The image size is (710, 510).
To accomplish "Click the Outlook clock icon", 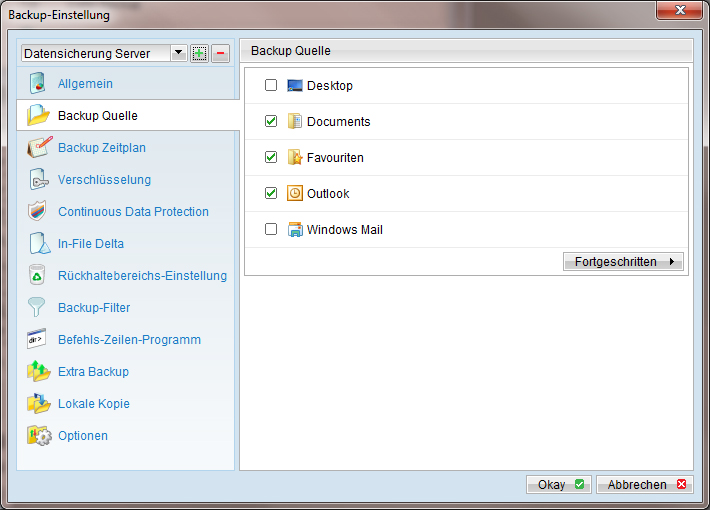I will pyautogui.click(x=295, y=193).
